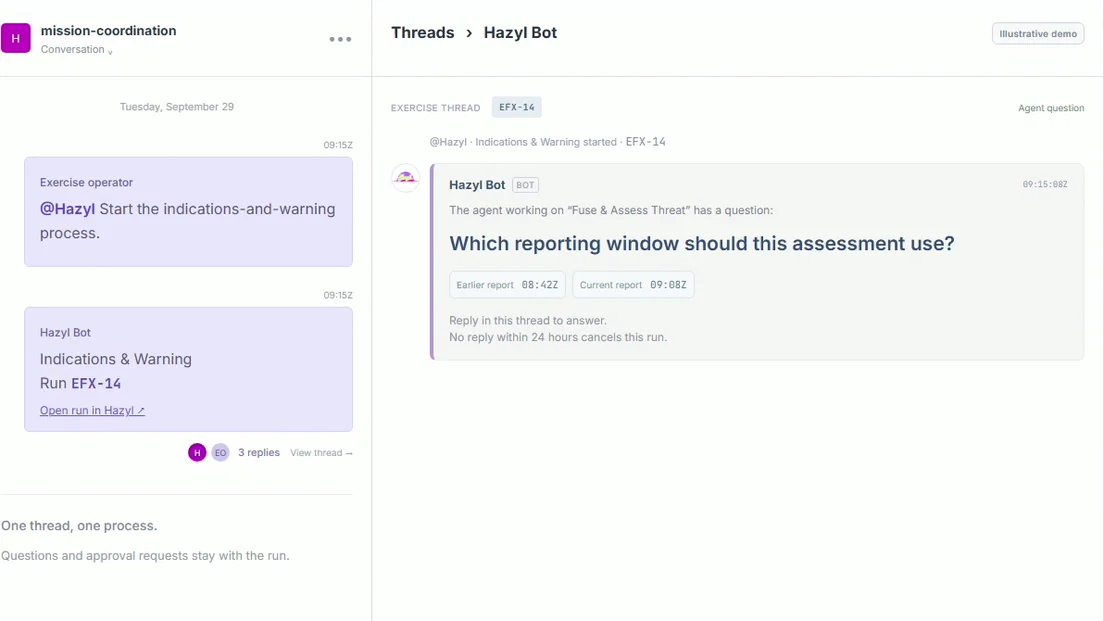Click the 'Questions and approval requests' caption
1104x621 pixels.
click(145, 556)
